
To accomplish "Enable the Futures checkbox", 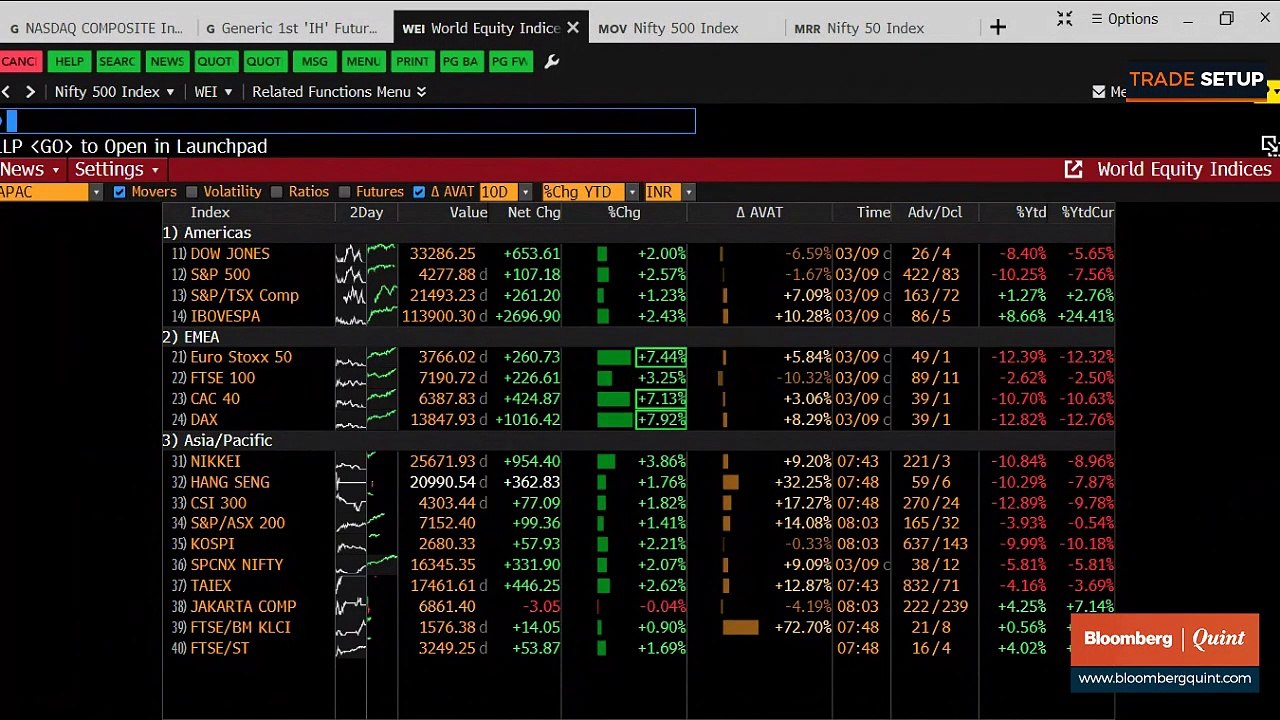I will [345, 192].
